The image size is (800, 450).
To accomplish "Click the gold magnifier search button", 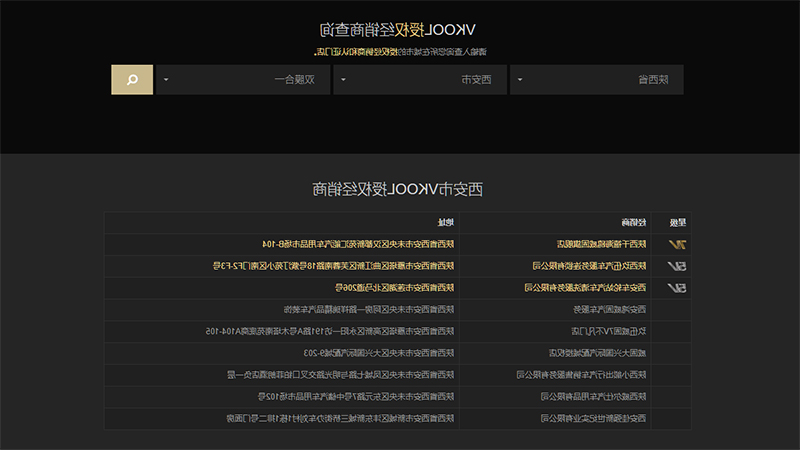I will (x=132, y=80).
